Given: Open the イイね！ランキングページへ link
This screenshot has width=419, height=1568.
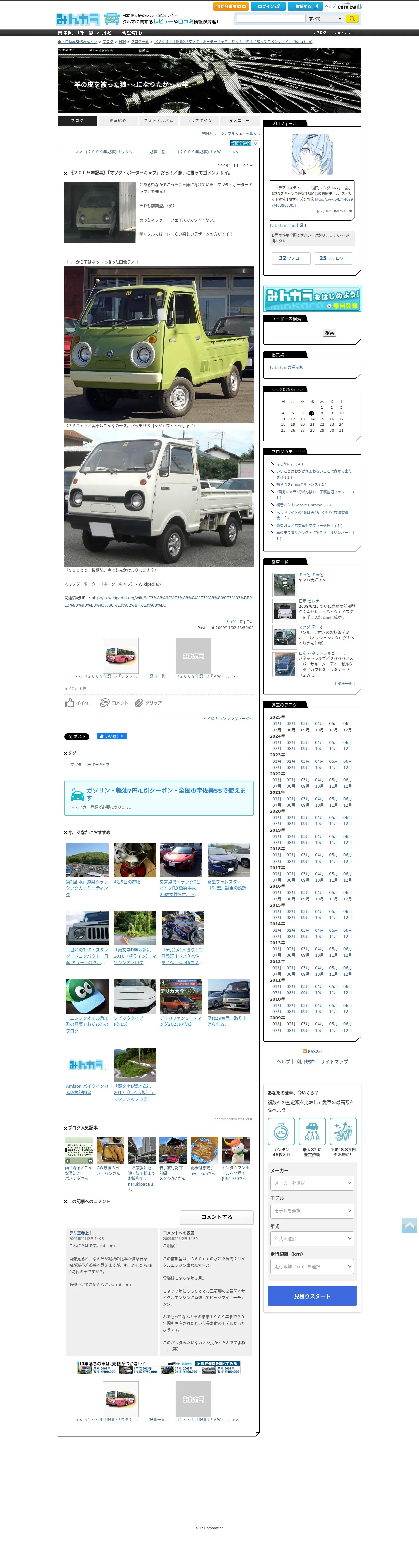Looking at the screenshot, I should tap(228, 719).
